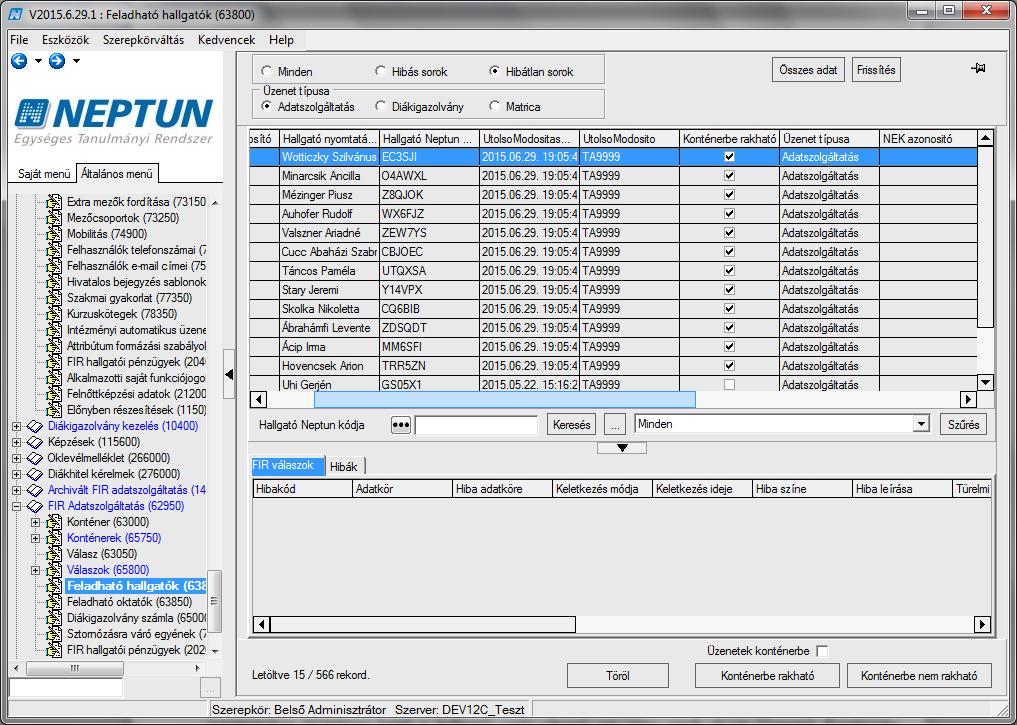Expand the Válaszok (65800) node

tap(36, 570)
